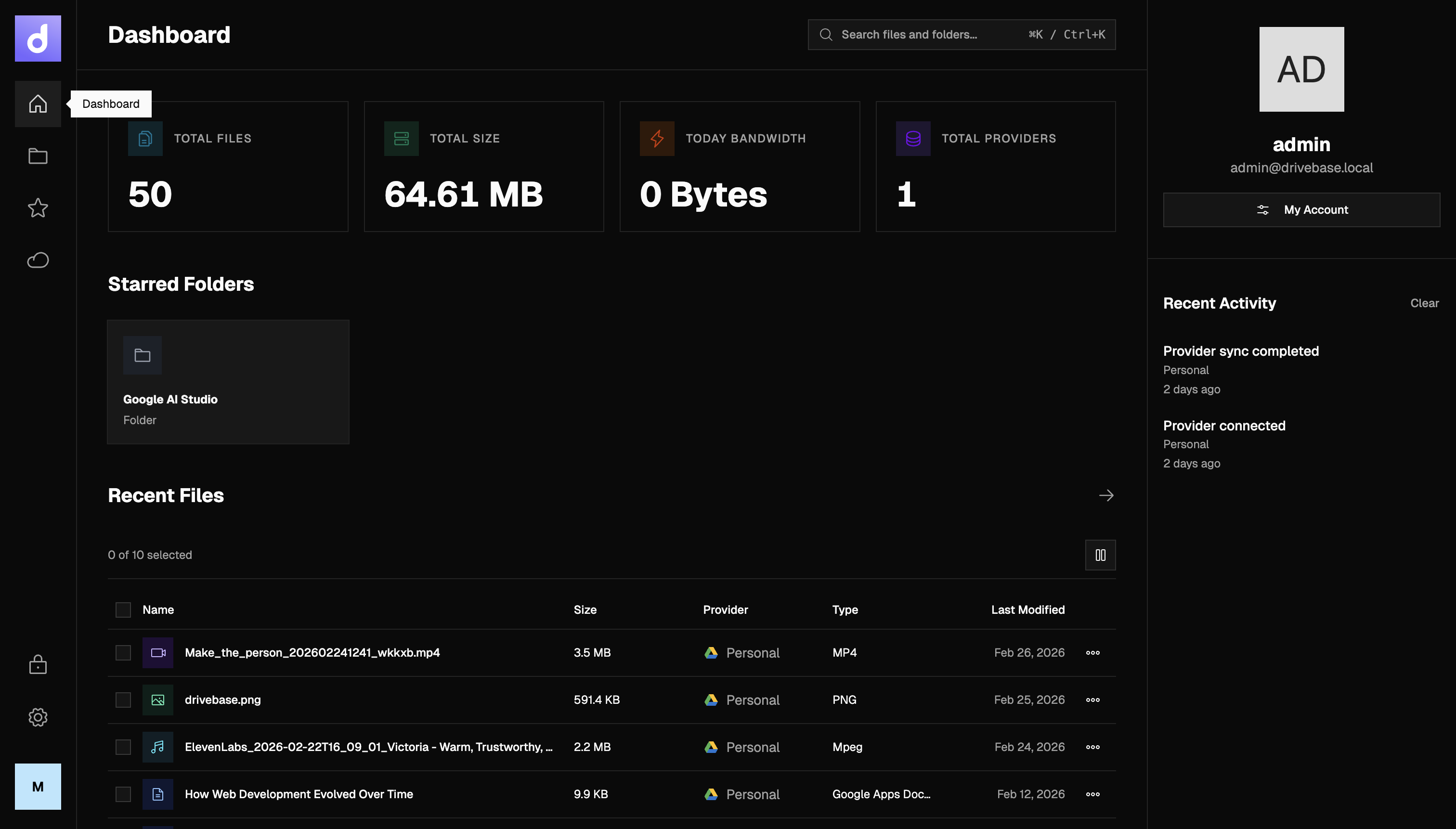Click the M user avatar at sidebar bottom
This screenshot has height=829, width=1456.
[38, 786]
